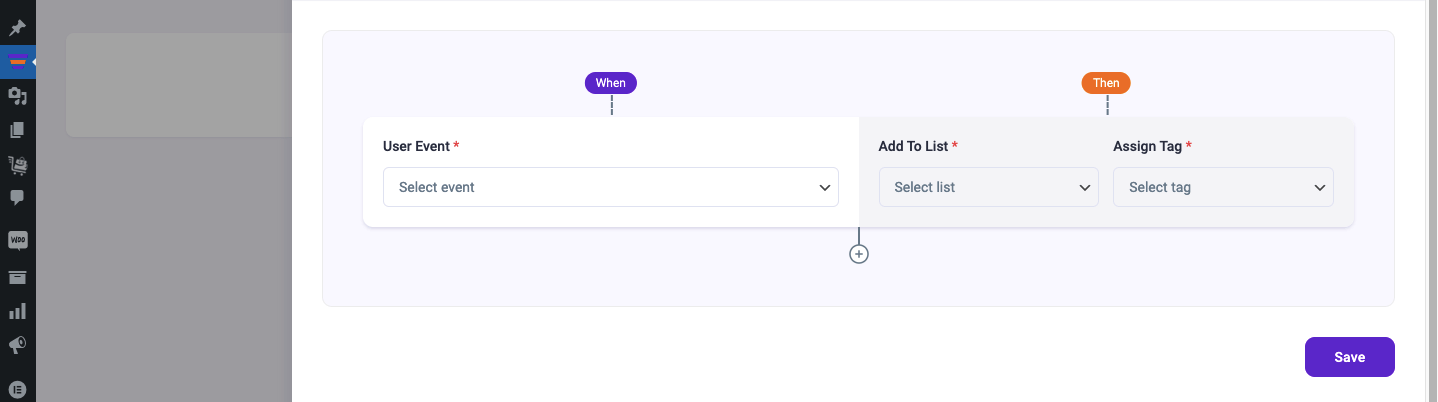Open Comments via the speech bubble icon

(x=17, y=198)
